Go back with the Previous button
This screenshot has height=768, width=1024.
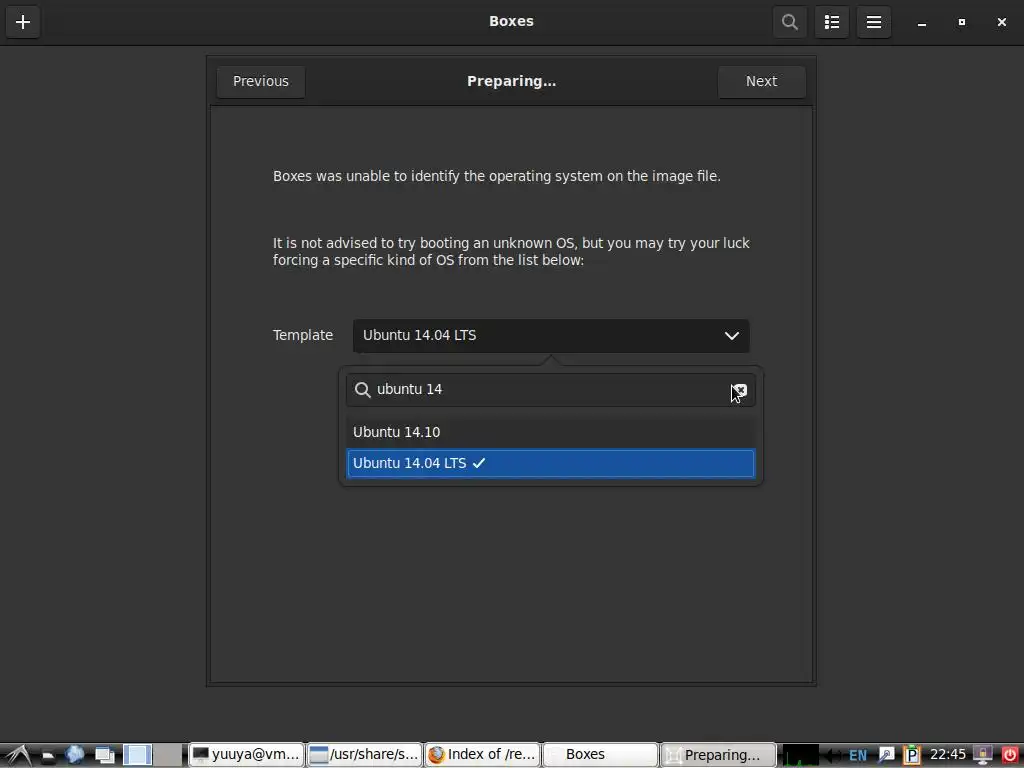click(261, 82)
